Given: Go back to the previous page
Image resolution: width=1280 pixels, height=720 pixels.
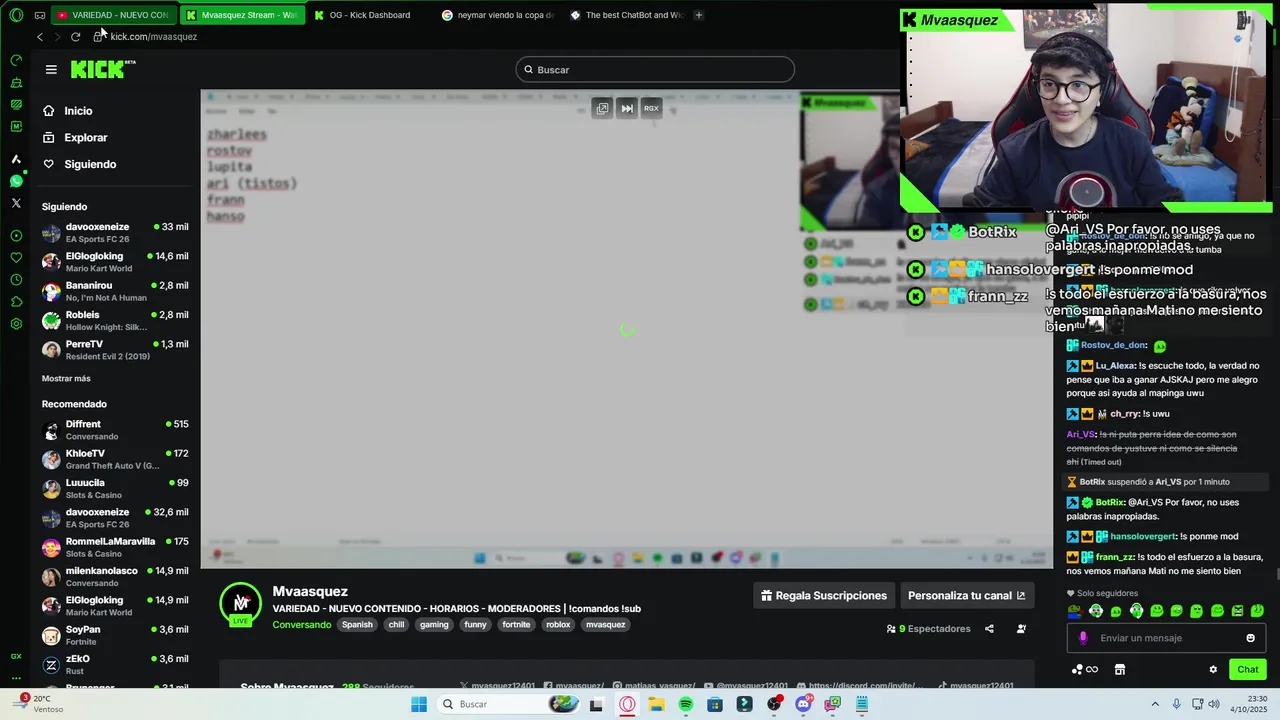Looking at the screenshot, I should [40, 36].
